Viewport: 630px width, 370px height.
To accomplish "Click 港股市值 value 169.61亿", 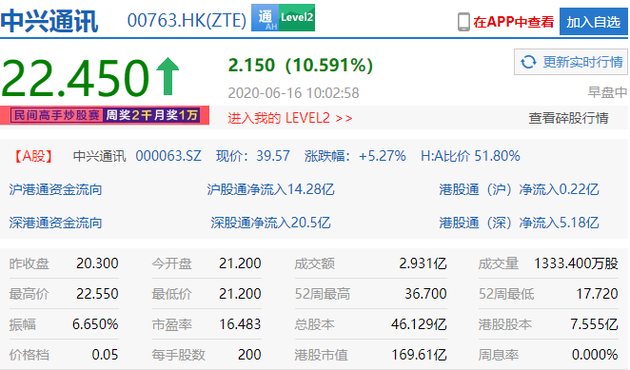I will click(x=419, y=355).
